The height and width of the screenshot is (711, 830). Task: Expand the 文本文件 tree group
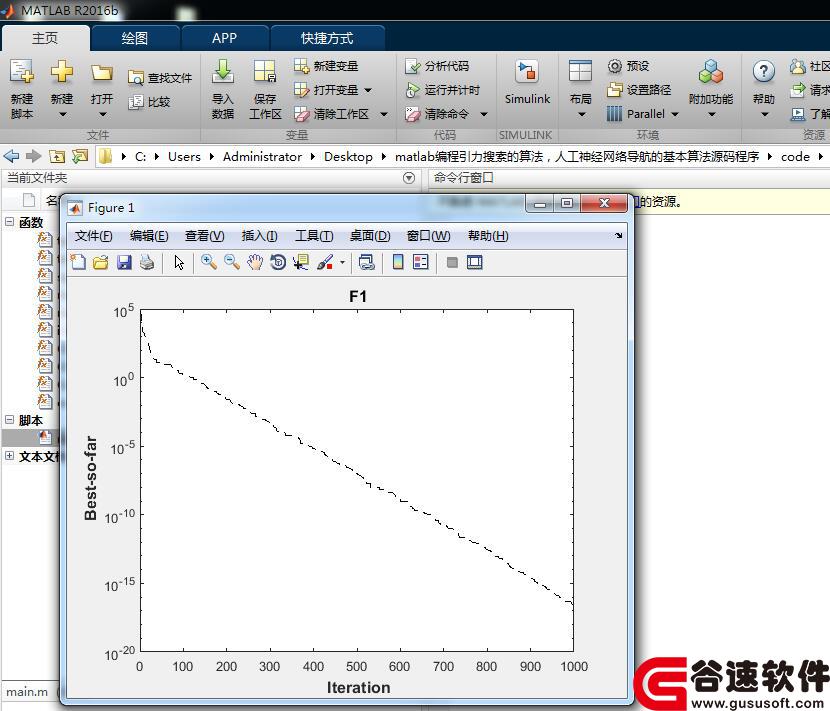coord(10,455)
